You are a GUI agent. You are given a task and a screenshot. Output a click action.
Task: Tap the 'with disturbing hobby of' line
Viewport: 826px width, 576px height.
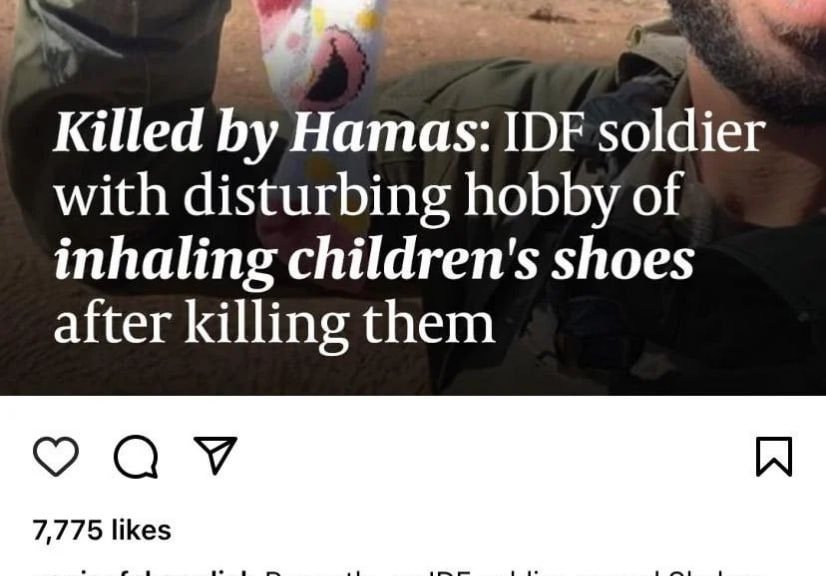tap(369, 195)
